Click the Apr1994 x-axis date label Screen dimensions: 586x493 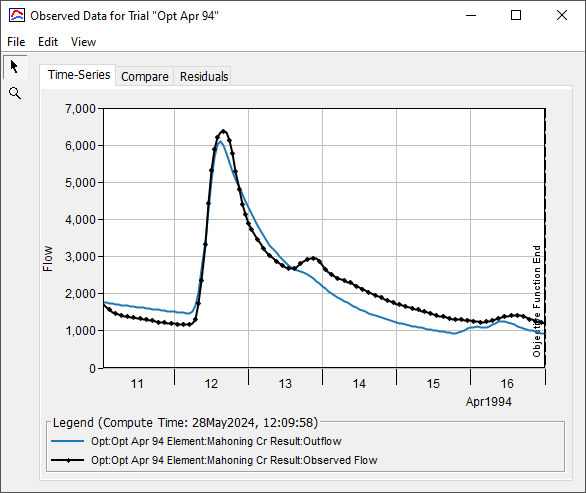(488, 402)
